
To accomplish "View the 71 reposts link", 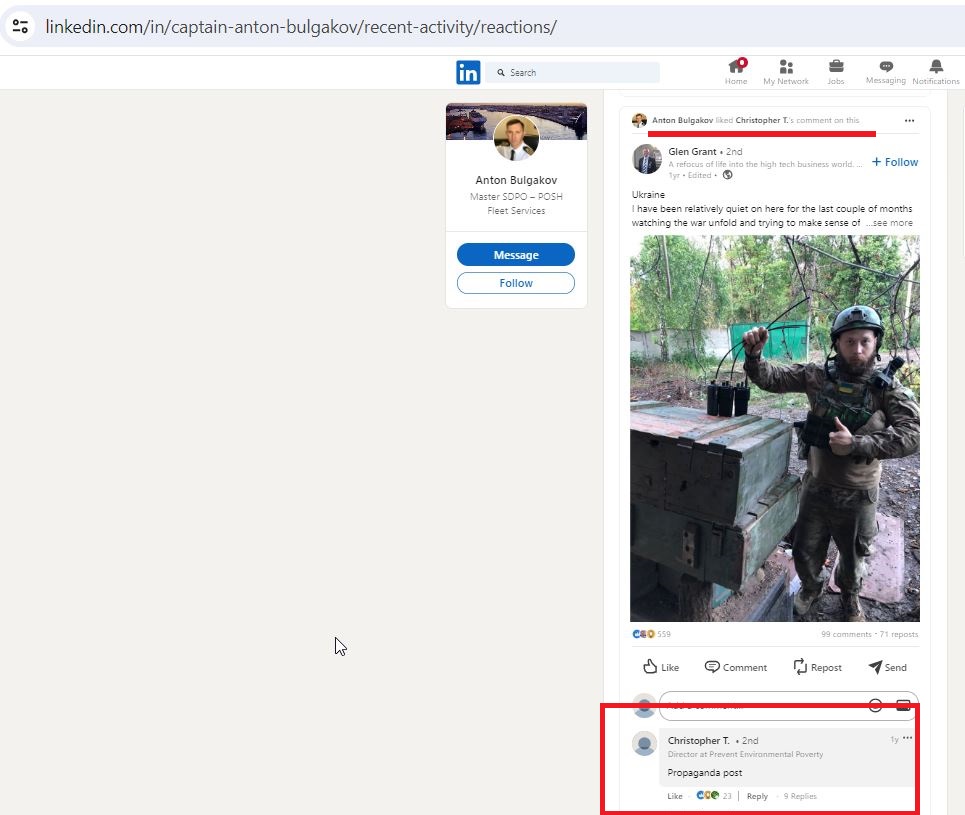I will pyautogui.click(x=899, y=634).
